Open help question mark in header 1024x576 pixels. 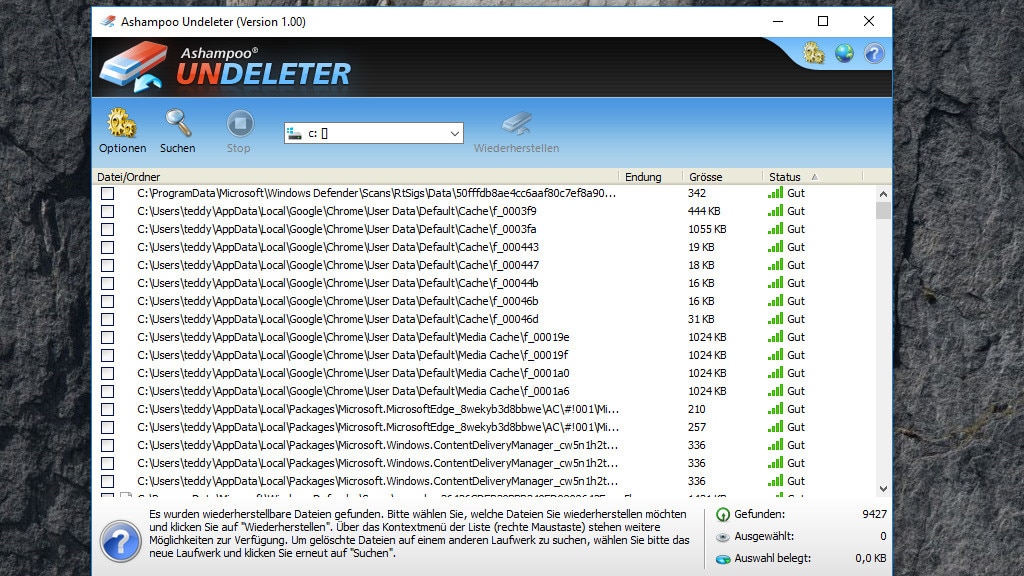[x=874, y=53]
